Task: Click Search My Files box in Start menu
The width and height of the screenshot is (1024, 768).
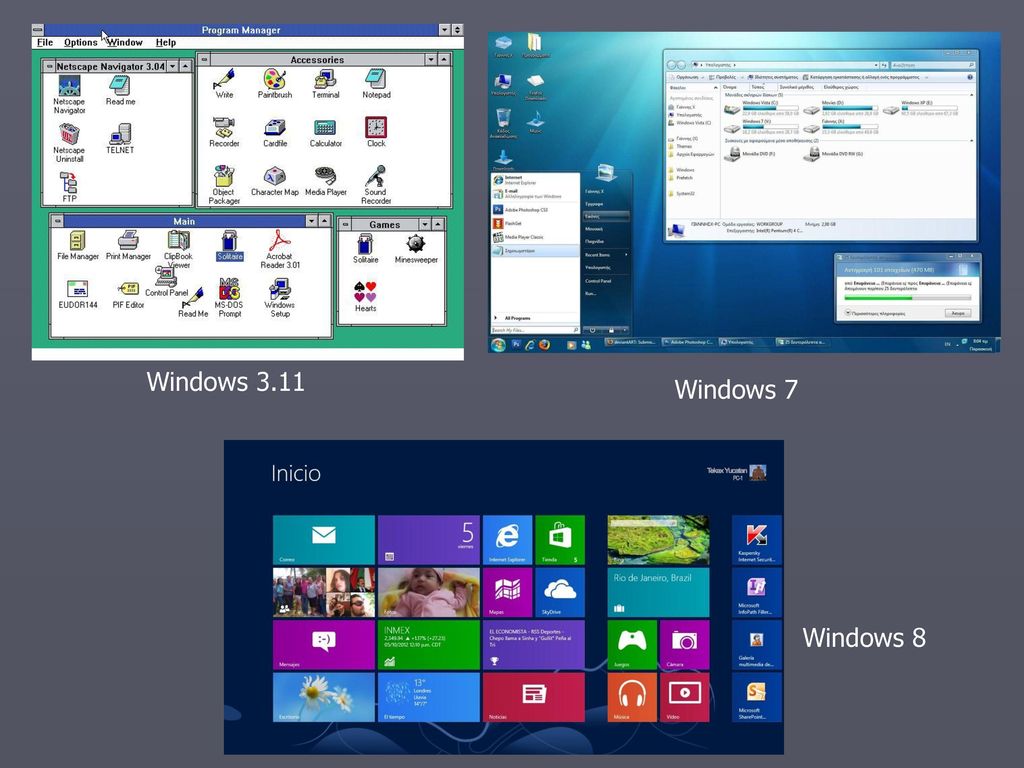Action: pos(535,330)
